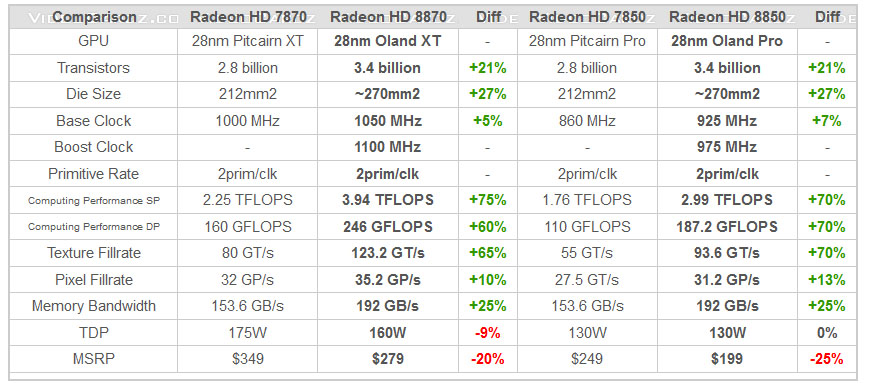Select the Comparison header cell

[x=94, y=17]
